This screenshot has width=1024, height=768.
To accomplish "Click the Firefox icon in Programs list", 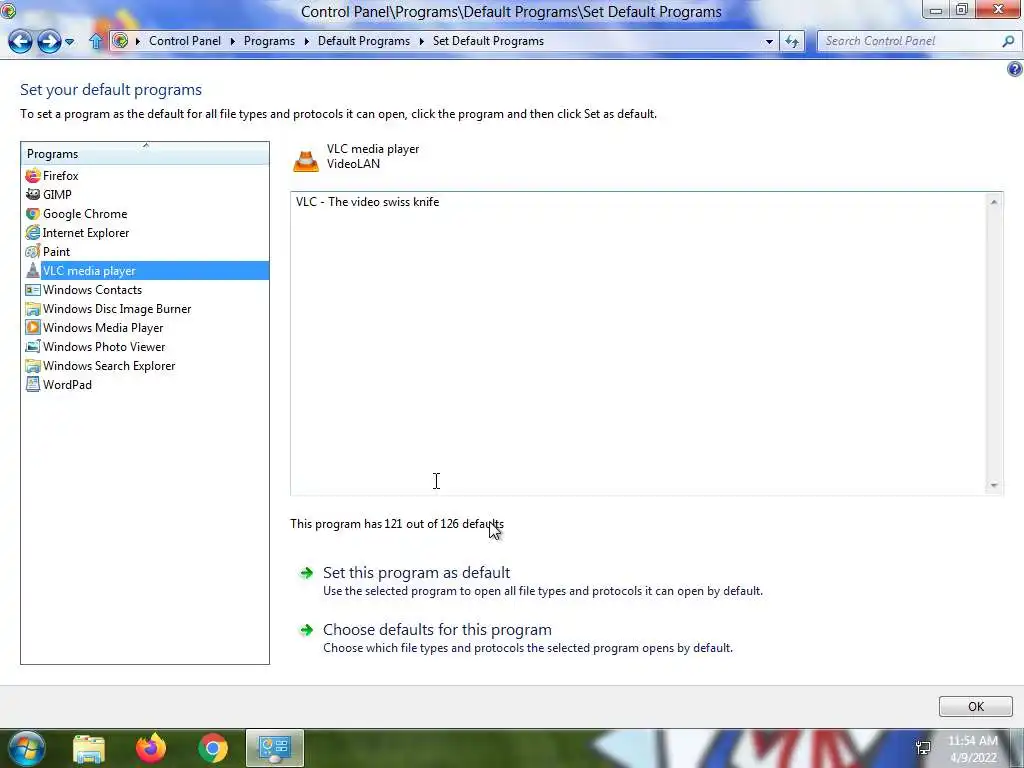I will coord(33,176).
